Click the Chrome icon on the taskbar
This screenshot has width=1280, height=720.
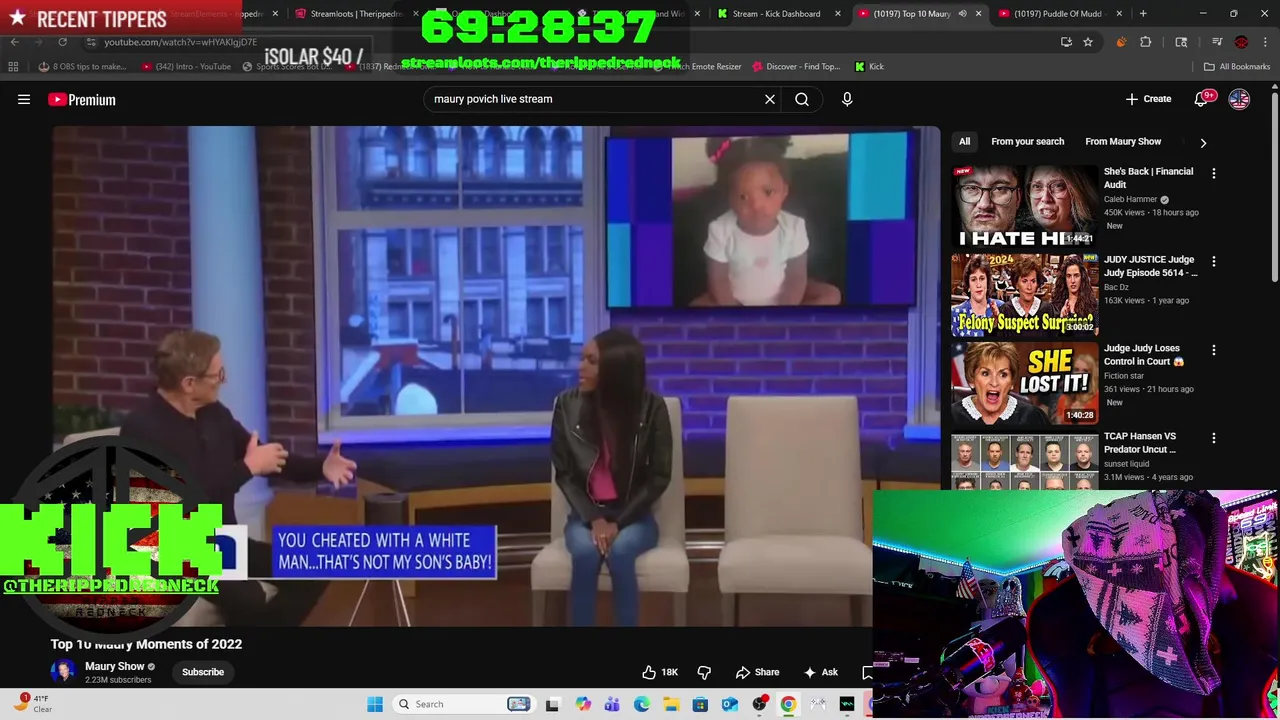pos(789,704)
